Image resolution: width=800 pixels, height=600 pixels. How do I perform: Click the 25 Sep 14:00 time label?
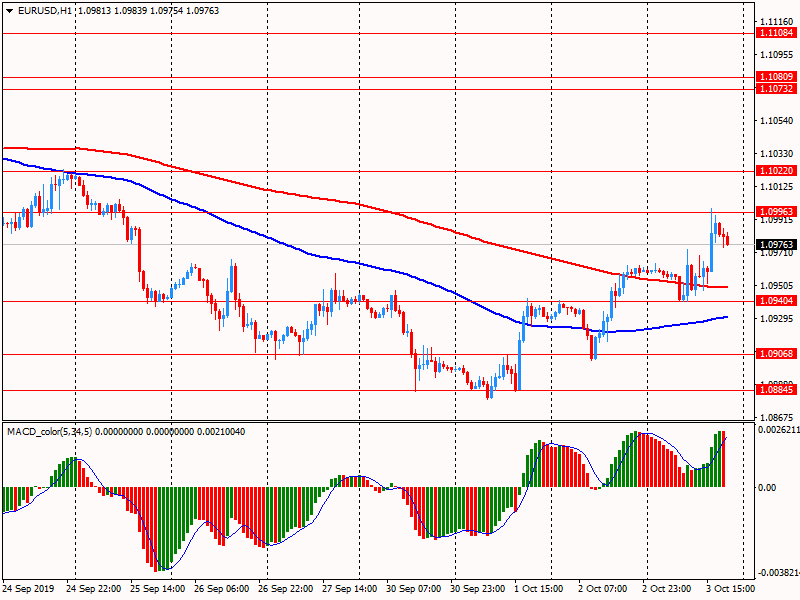pos(158,589)
